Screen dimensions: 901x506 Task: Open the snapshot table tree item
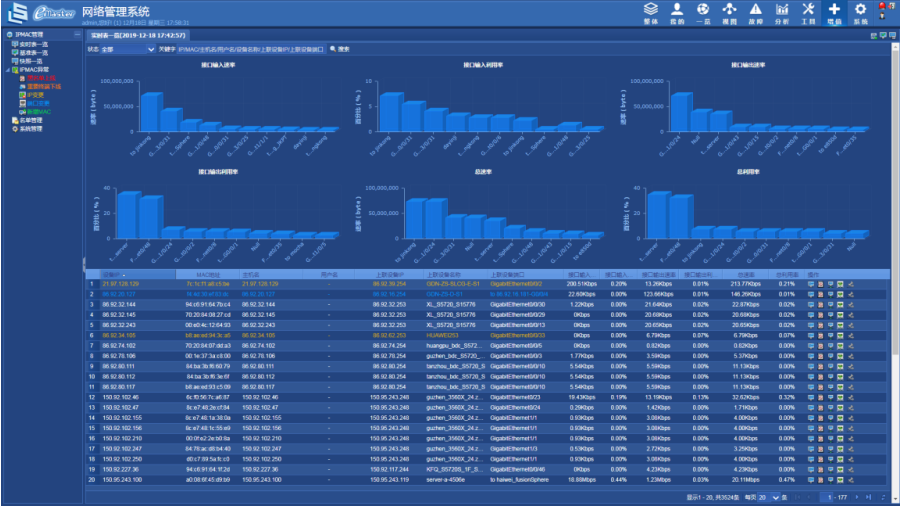27,61
